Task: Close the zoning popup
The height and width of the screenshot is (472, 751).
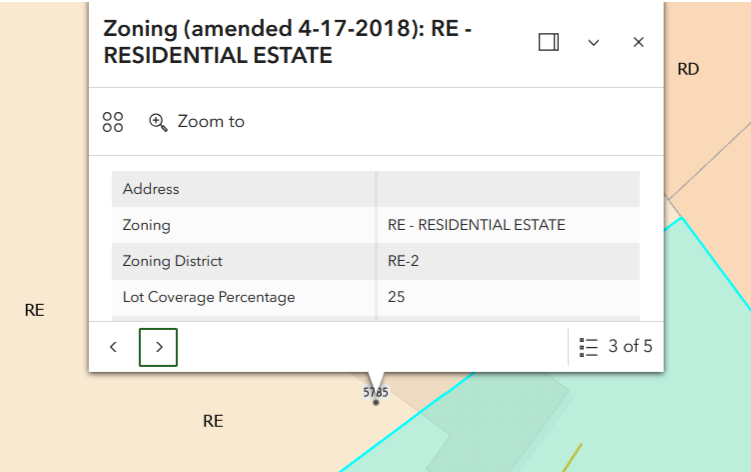Action: (638, 42)
